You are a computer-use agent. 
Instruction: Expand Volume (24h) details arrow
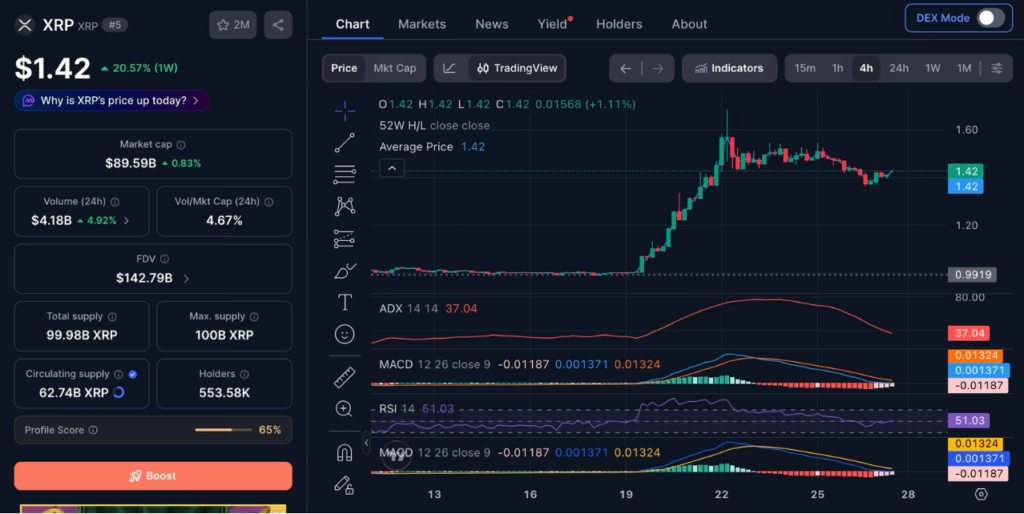126,221
